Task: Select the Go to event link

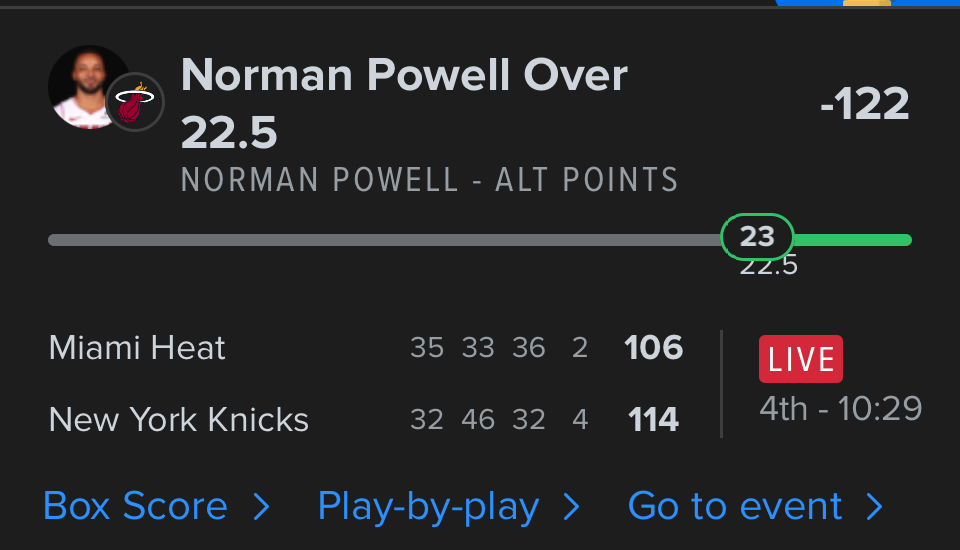Action: 735,507
